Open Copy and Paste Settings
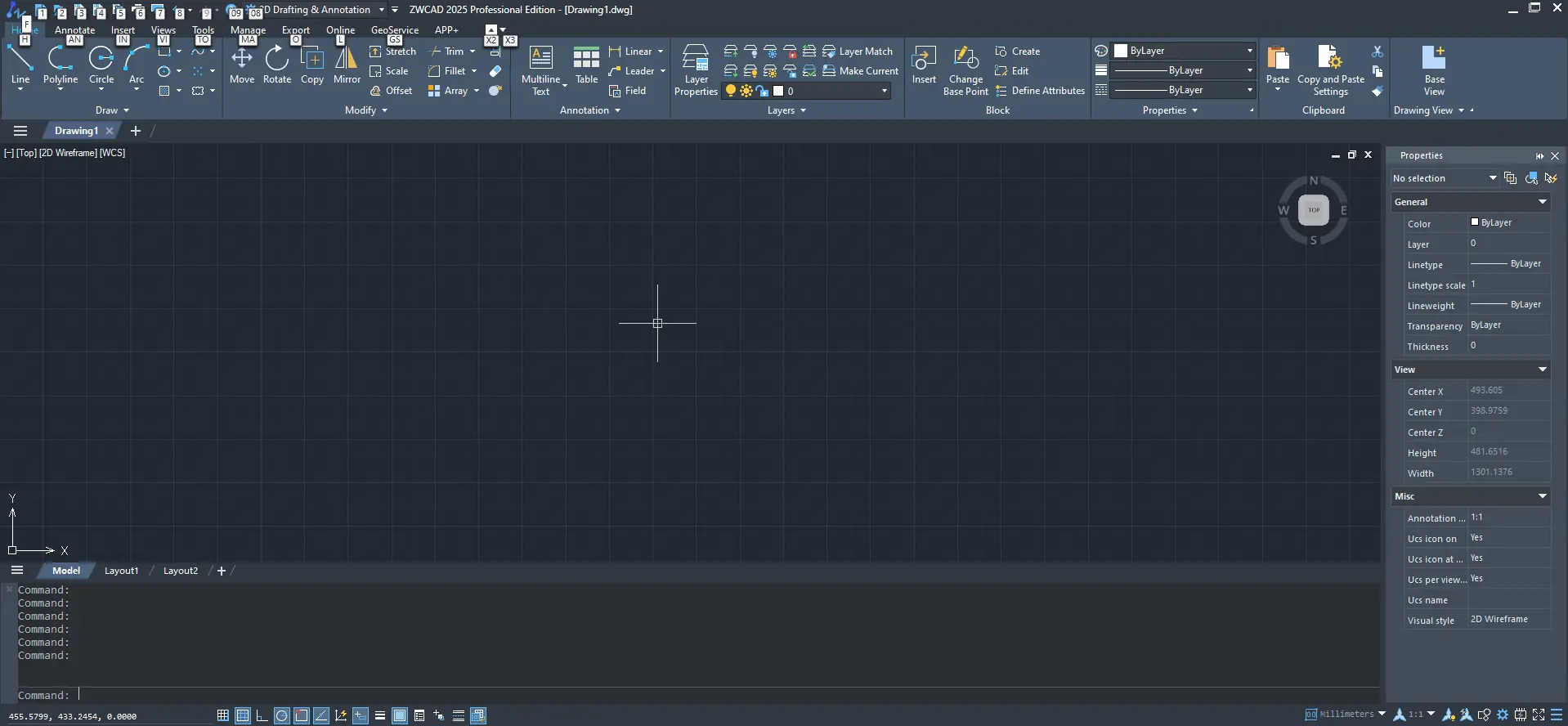This screenshot has width=1568, height=726. pos(1331,70)
